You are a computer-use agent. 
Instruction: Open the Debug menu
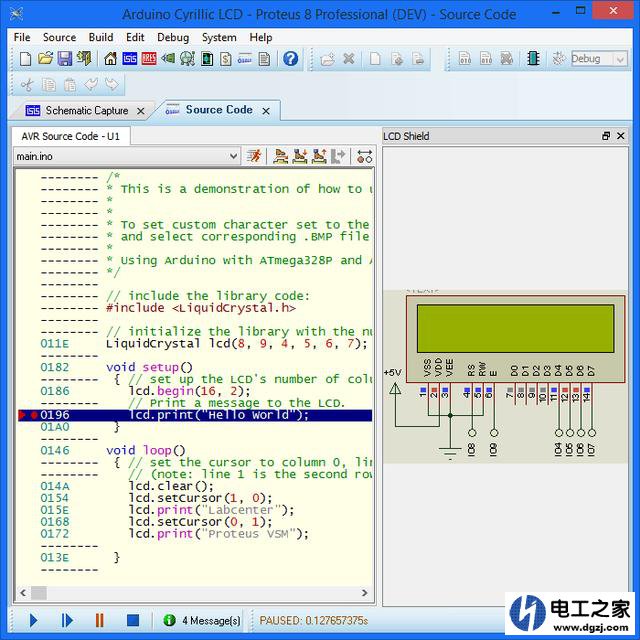[173, 38]
